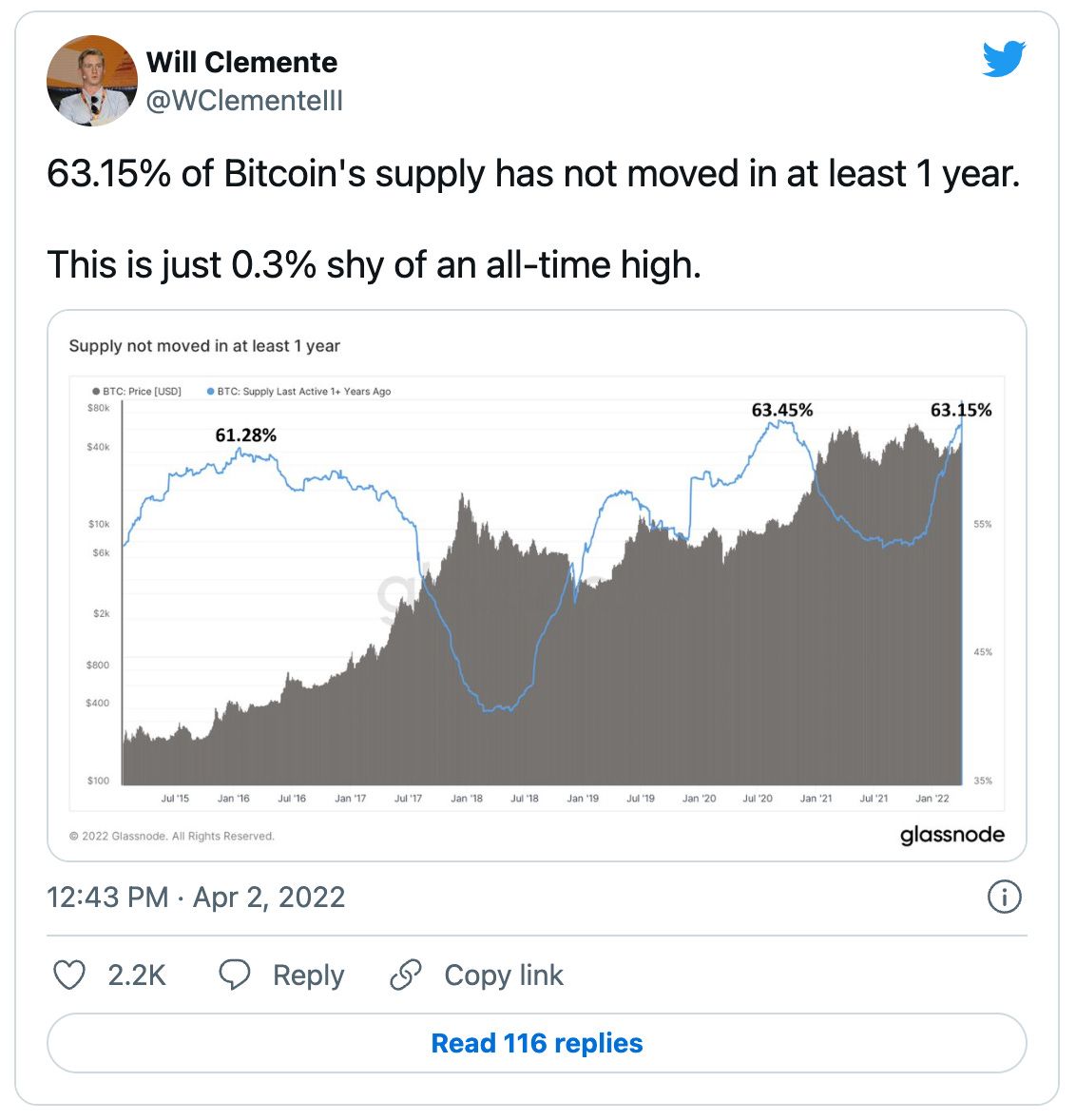This screenshot has height=1120, width=1076.
Task: Click the 63.45% peak label on chart
Action: 781,411
